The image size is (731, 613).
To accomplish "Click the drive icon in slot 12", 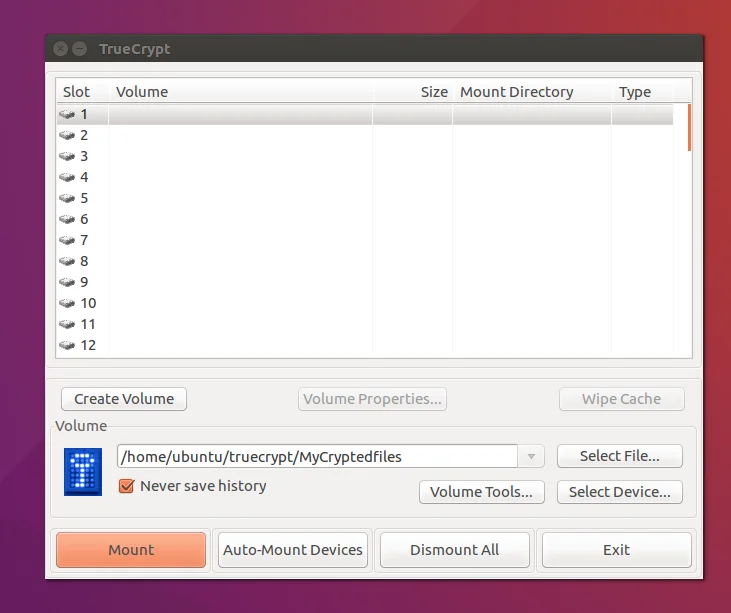I will pos(67,345).
